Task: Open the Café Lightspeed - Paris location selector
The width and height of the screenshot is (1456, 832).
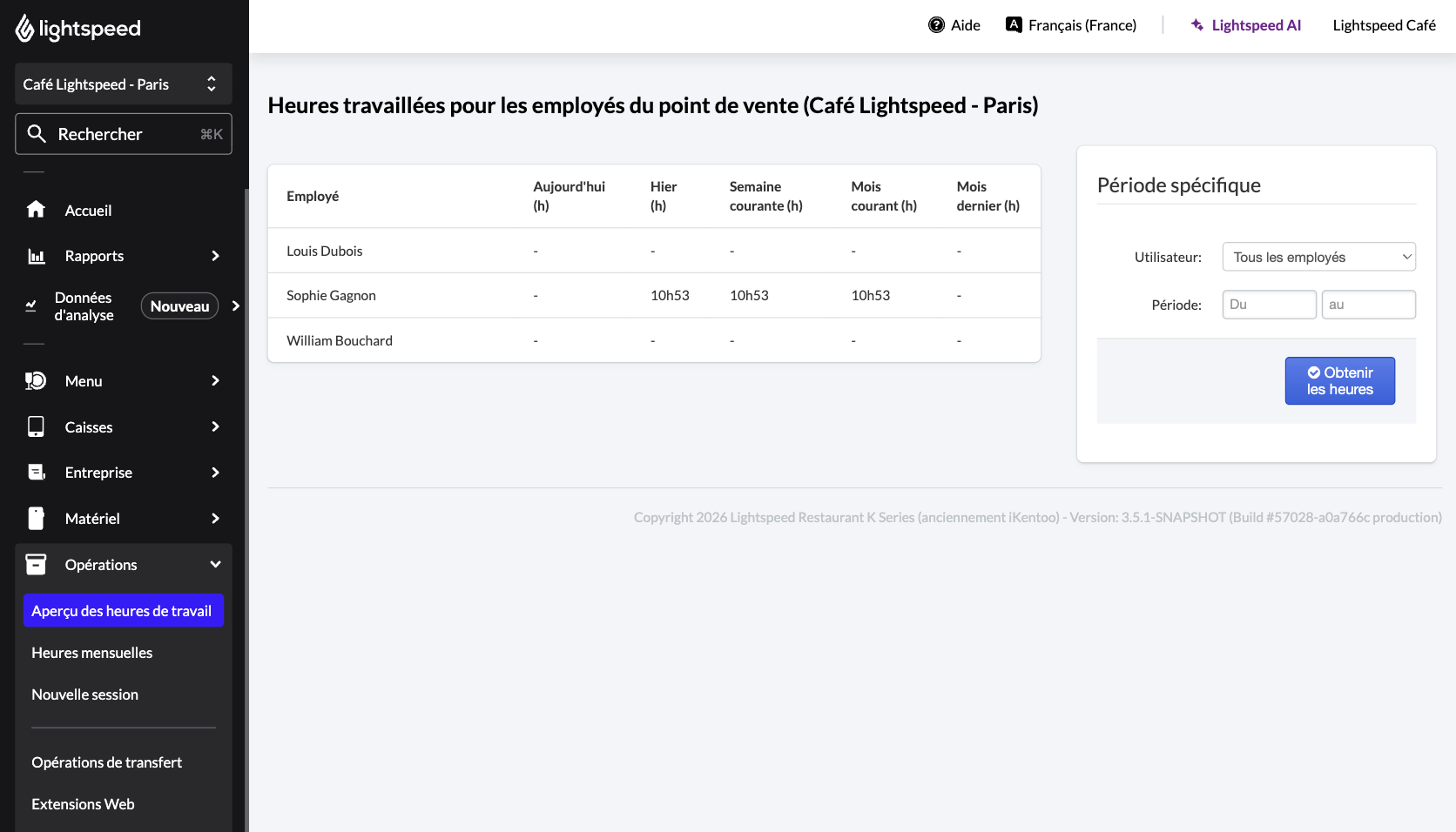Action: (x=124, y=84)
